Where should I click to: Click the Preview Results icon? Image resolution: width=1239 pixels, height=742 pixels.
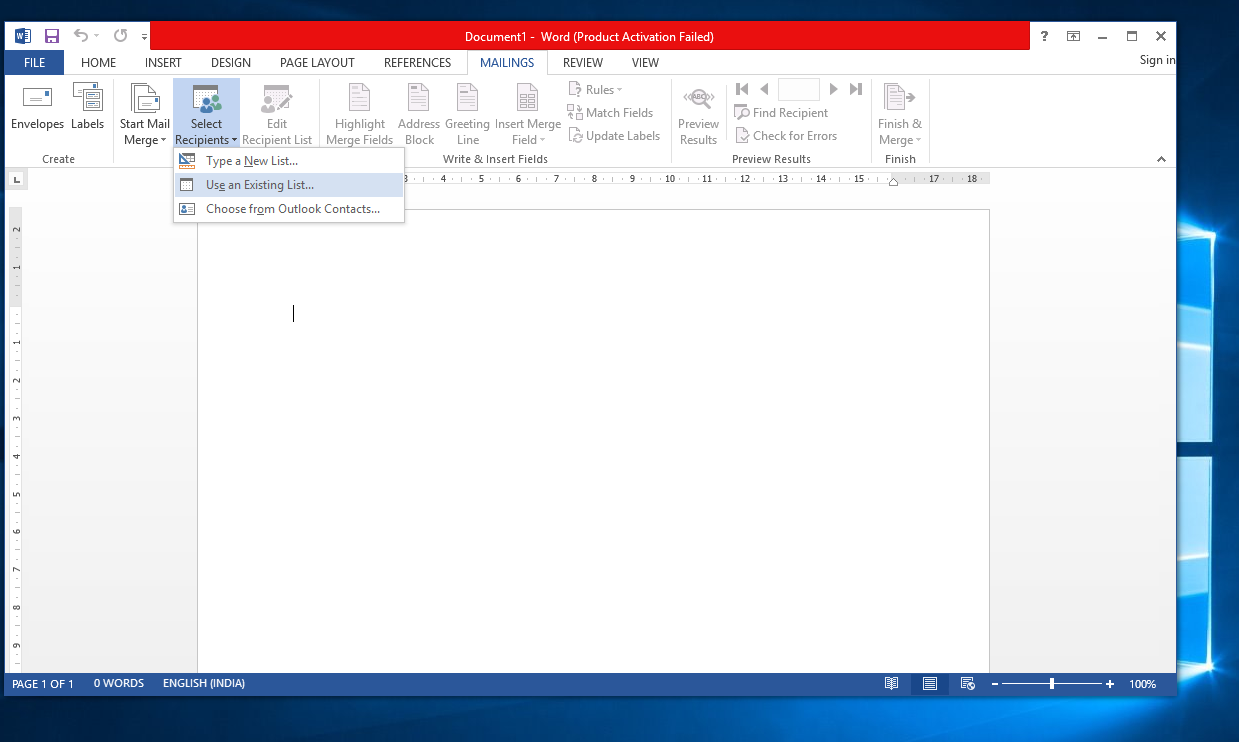click(698, 99)
